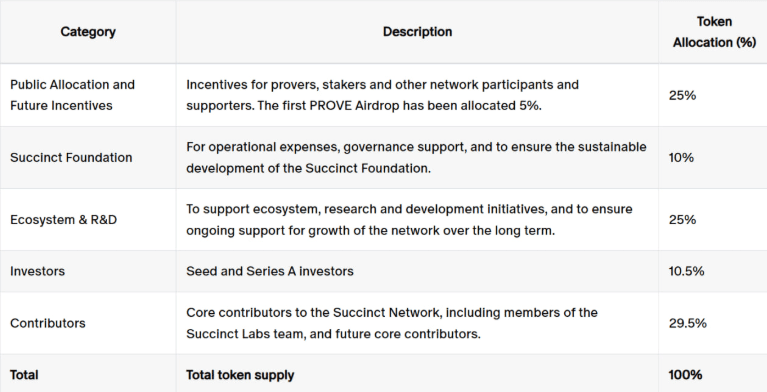This screenshot has height=392, width=767.
Task: Click the Total token supply cell
Action: pos(240,375)
